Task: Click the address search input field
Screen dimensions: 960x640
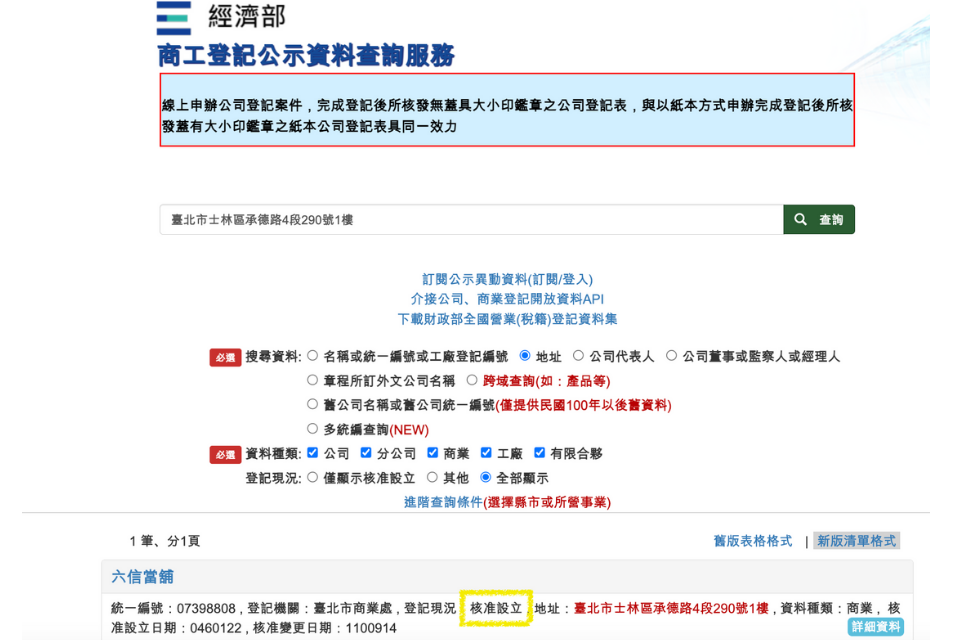Action: click(470, 220)
